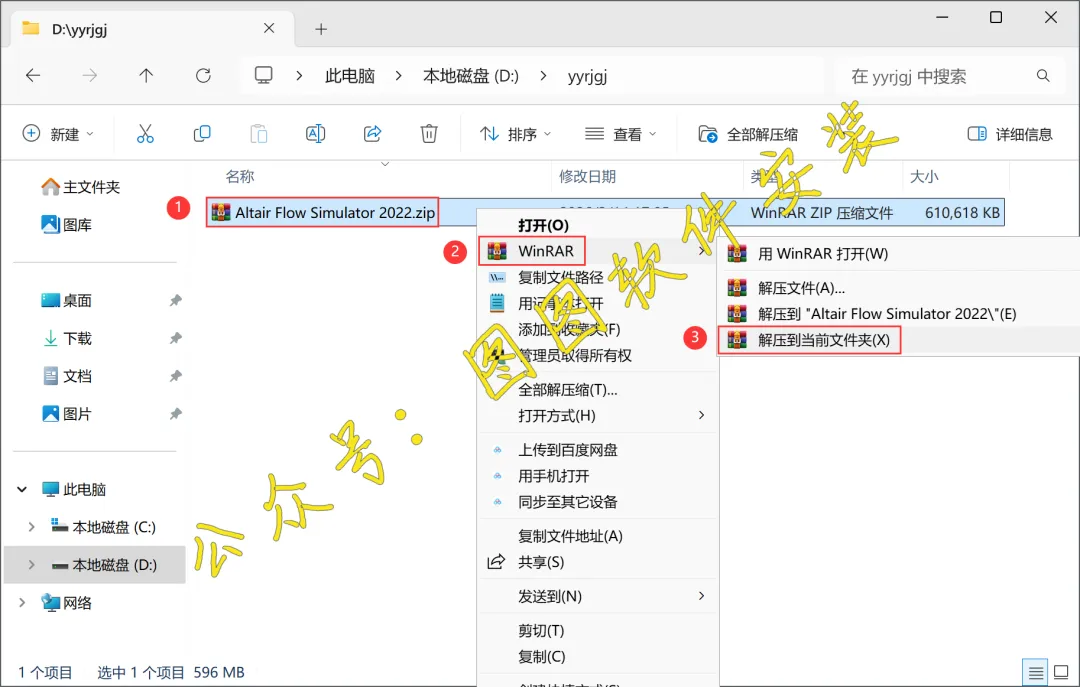Click 全部解压缩 in toolbar
The width and height of the screenshot is (1080, 687).
747,134
